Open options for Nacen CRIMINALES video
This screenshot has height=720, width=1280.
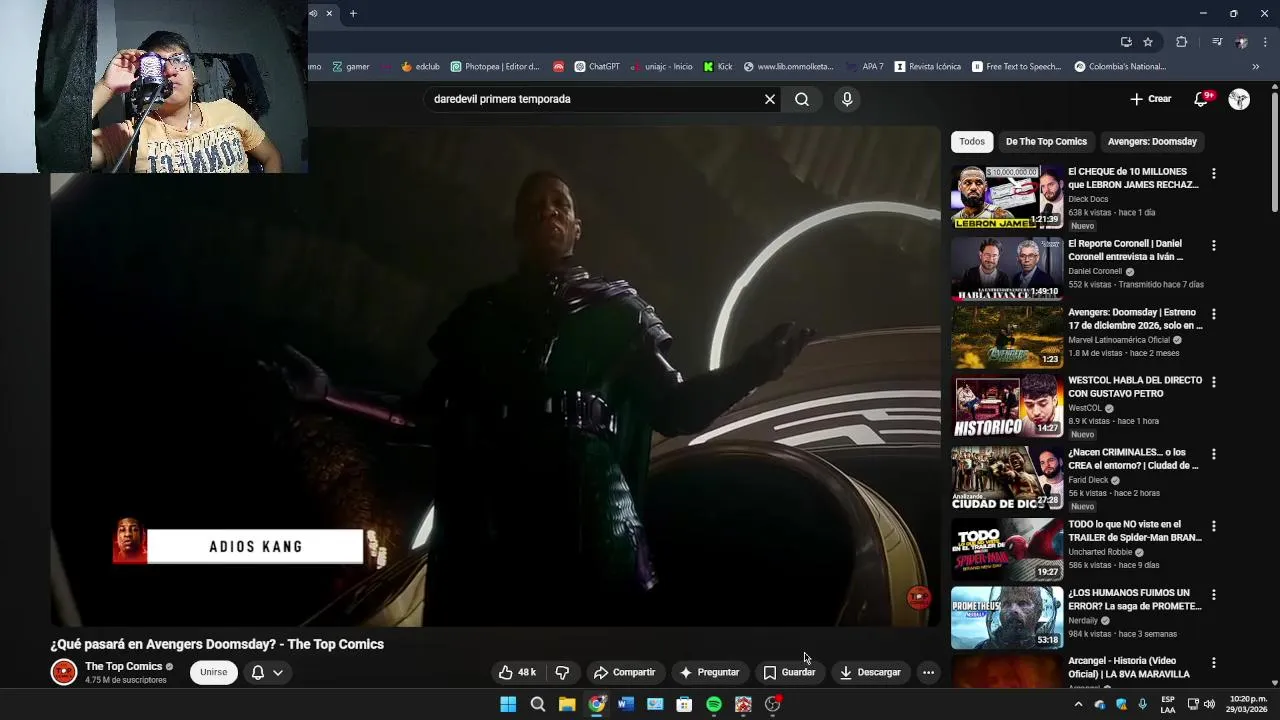(1213, 454)
